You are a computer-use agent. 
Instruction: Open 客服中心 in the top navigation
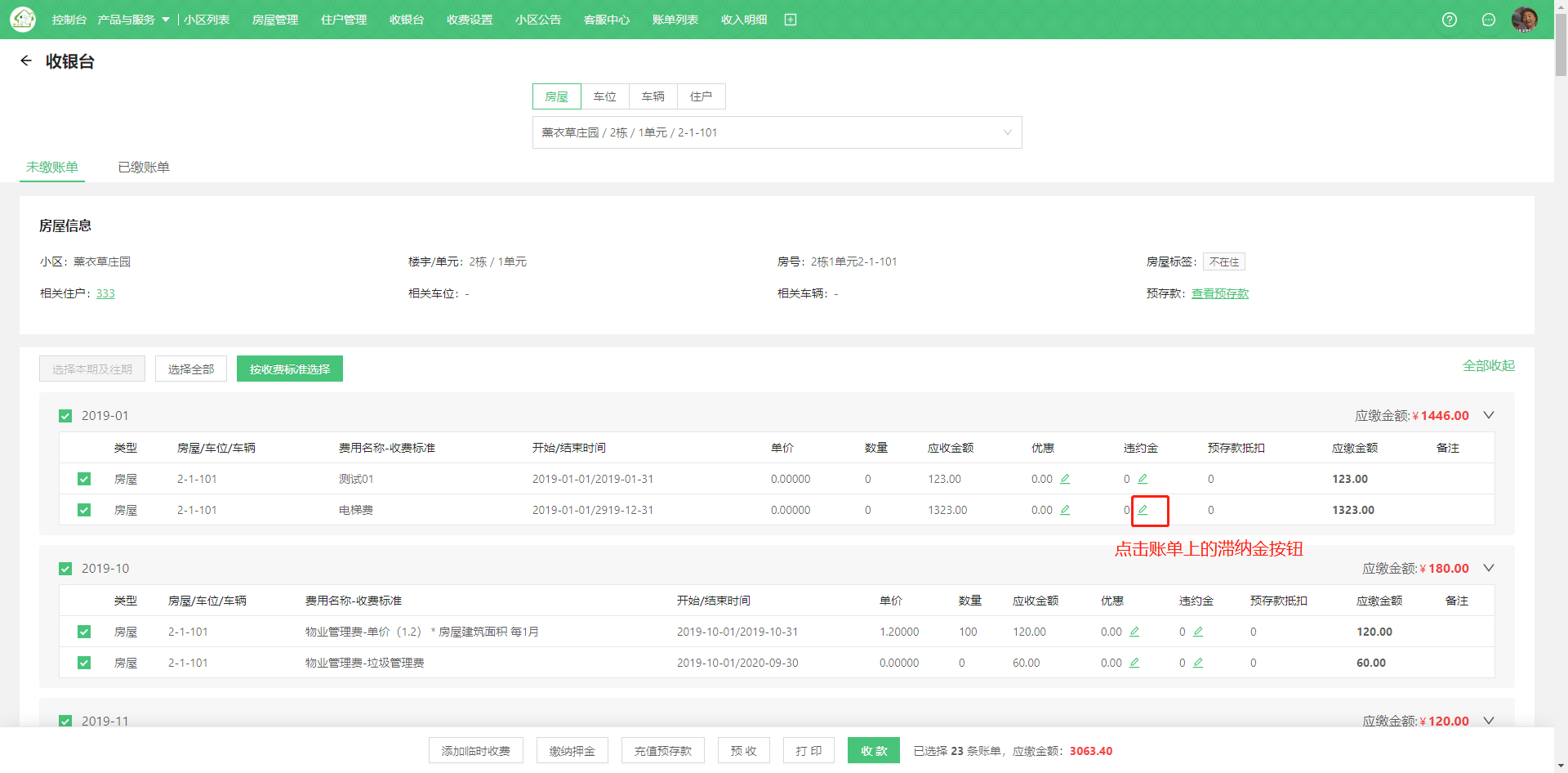pos(607,20)
